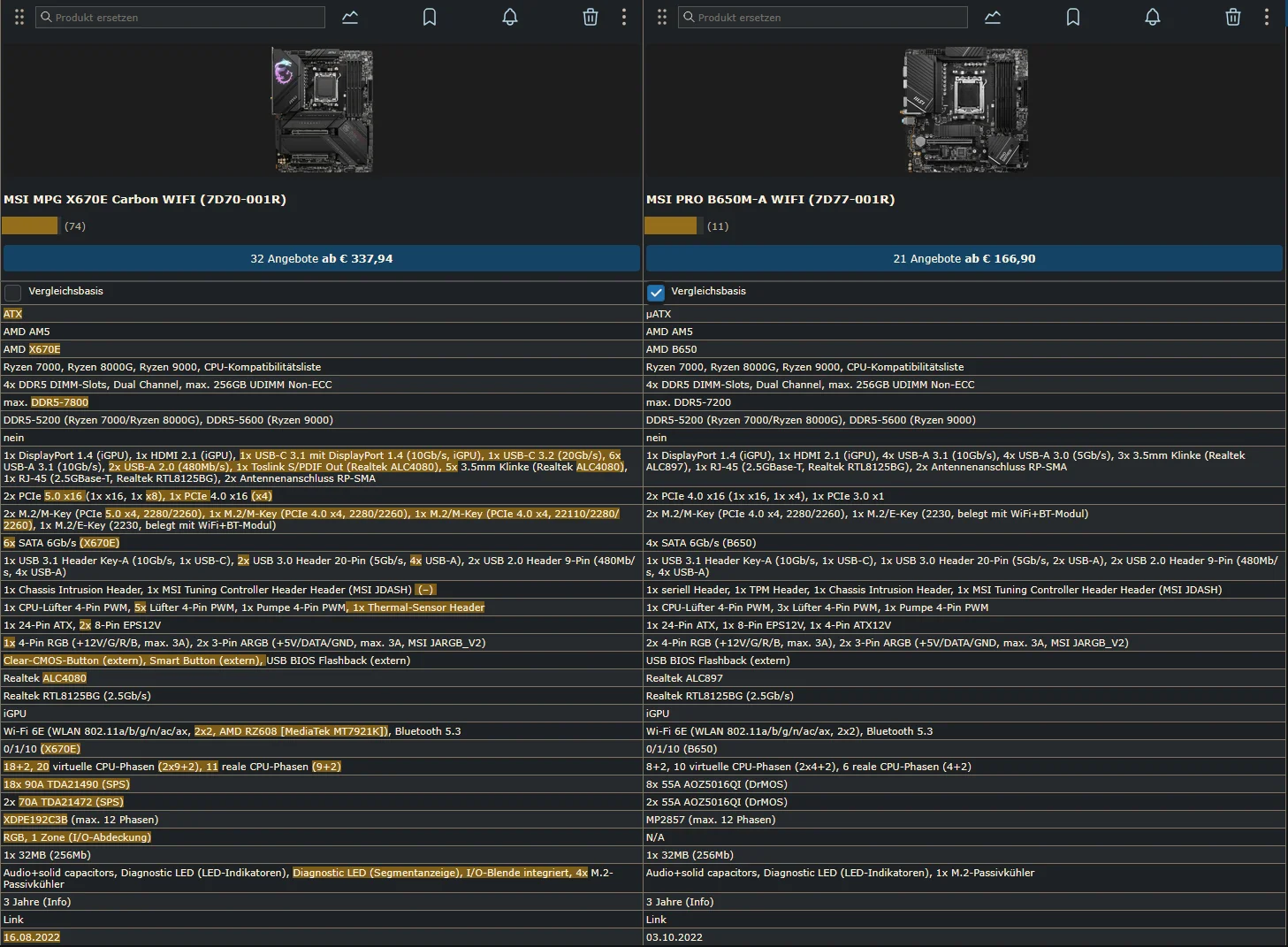The width and height of the screenshot is (1288, 947).
Task: Open the MSI PRO B650M-A WIFI title link
Action: click(770, 199)
